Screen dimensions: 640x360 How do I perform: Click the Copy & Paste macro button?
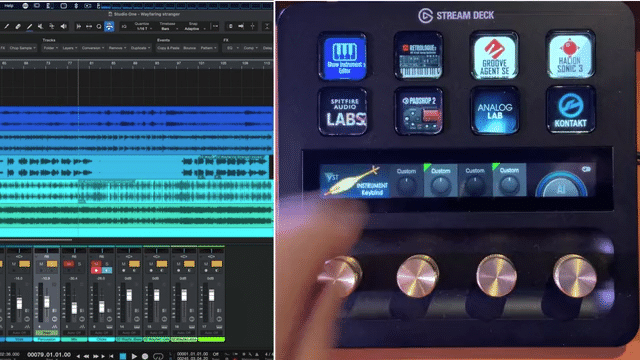(168, 48)
